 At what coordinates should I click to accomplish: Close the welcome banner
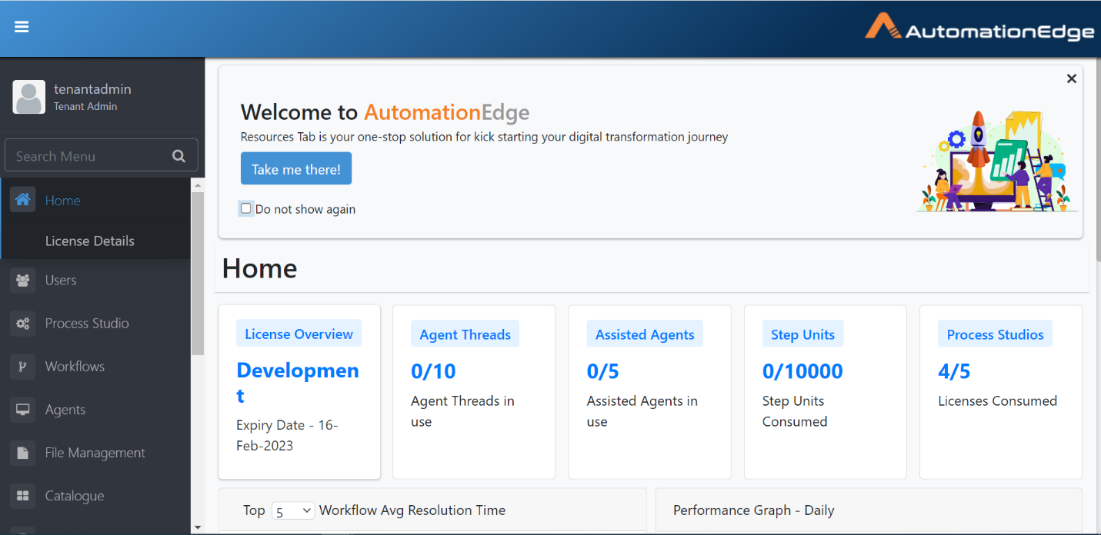click(1072, 79)
